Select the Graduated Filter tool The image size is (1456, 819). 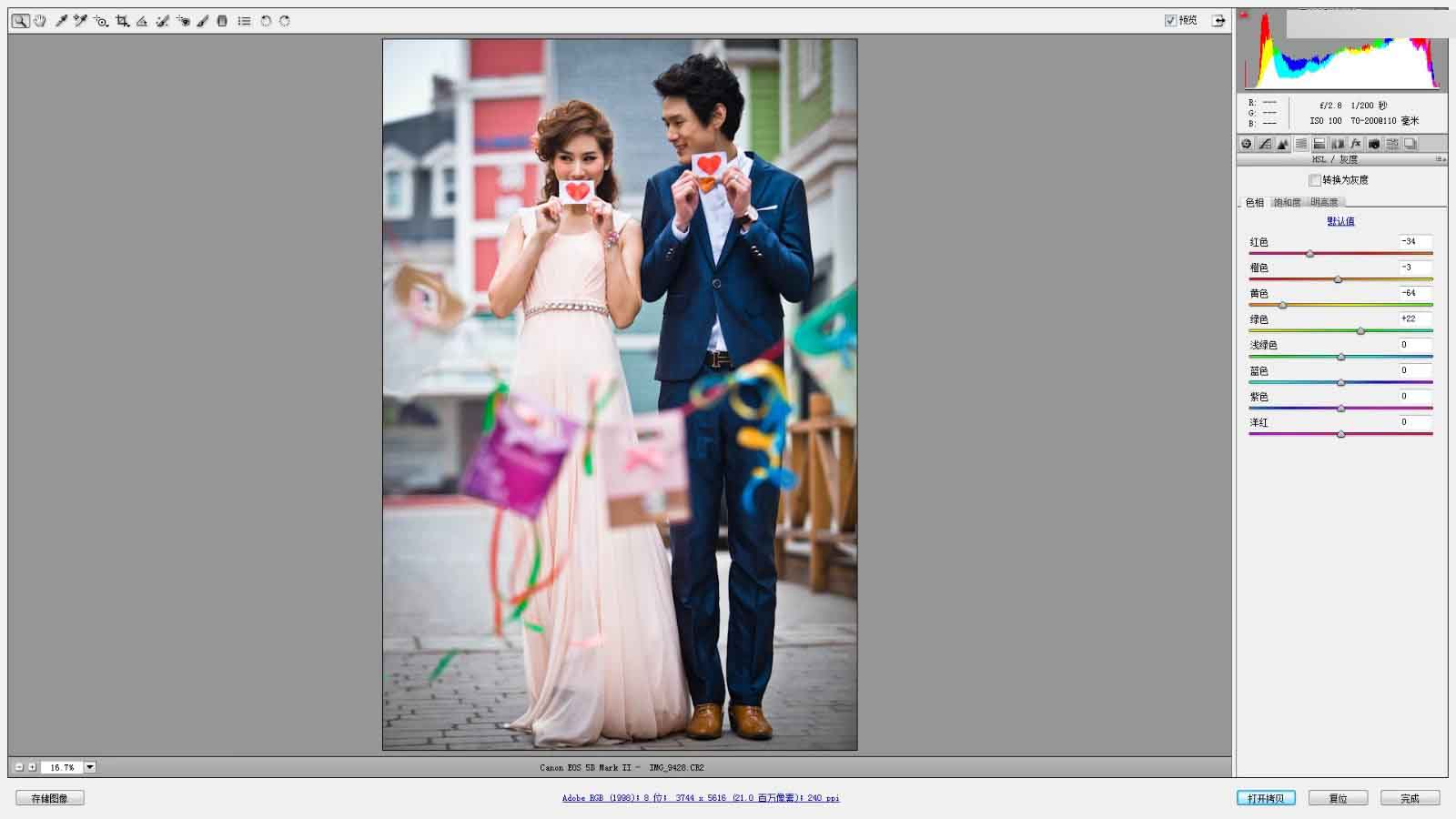(222, 21)
